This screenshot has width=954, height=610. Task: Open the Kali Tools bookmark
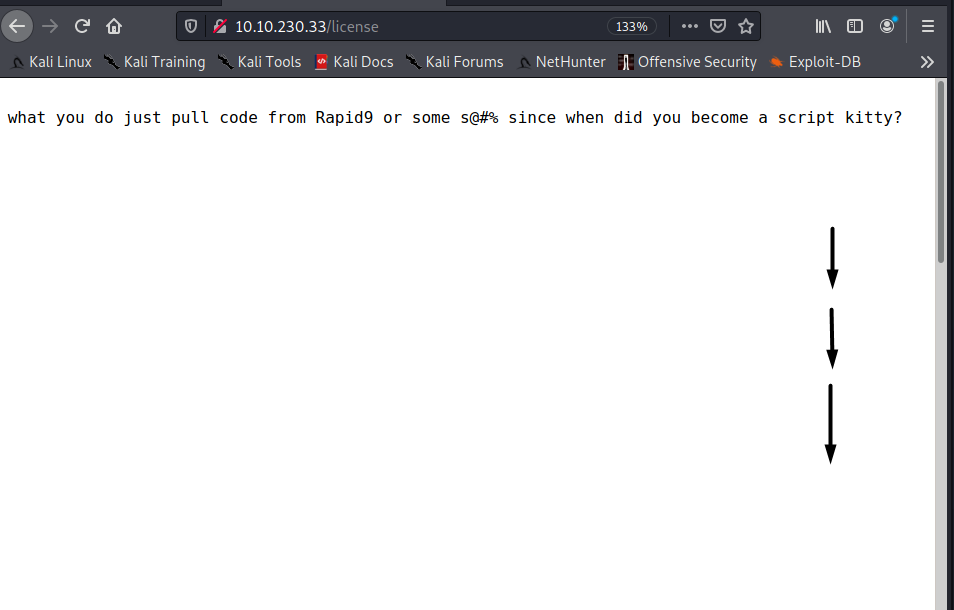(260, 62)
